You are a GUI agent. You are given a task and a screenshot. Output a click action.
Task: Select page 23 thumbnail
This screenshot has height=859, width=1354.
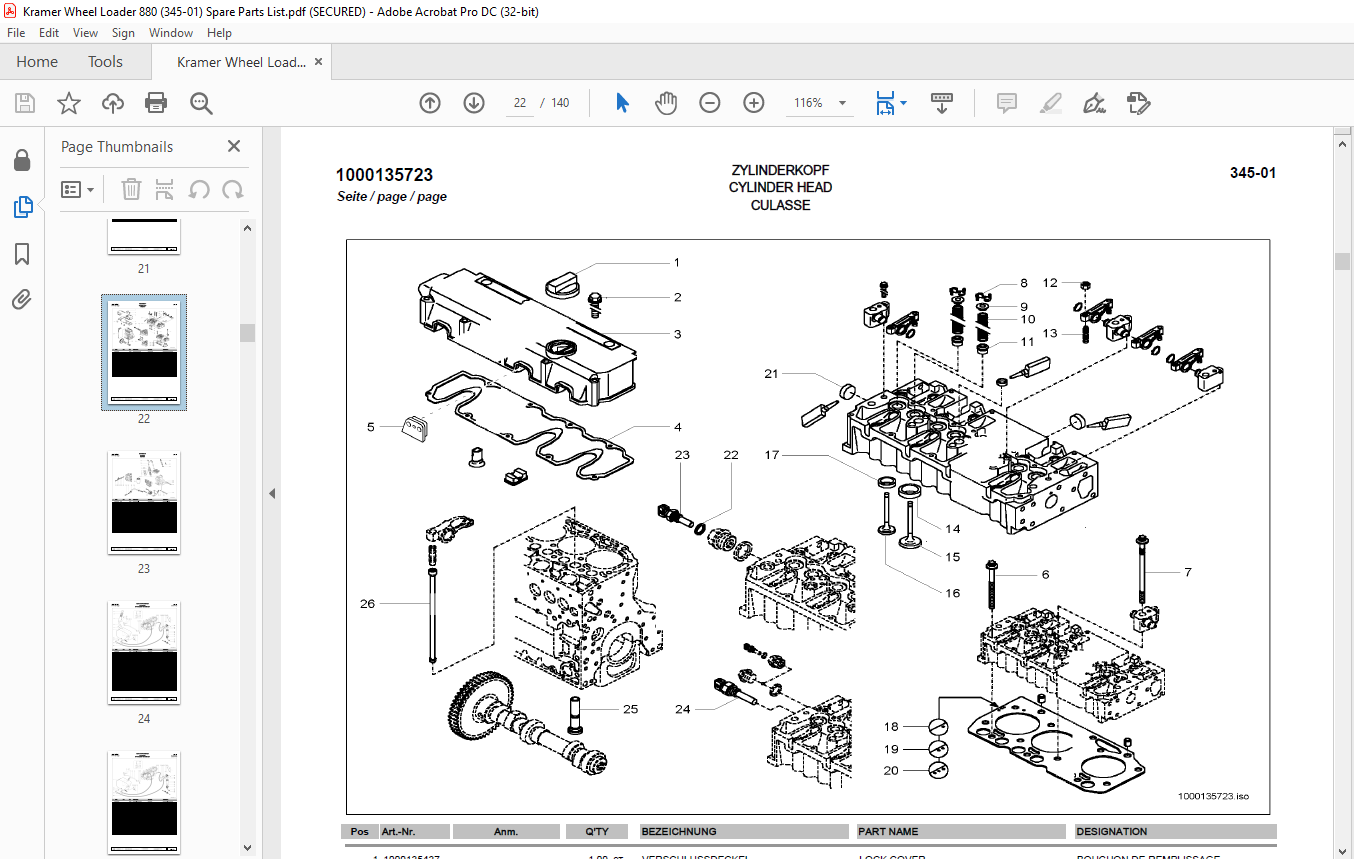144,503
